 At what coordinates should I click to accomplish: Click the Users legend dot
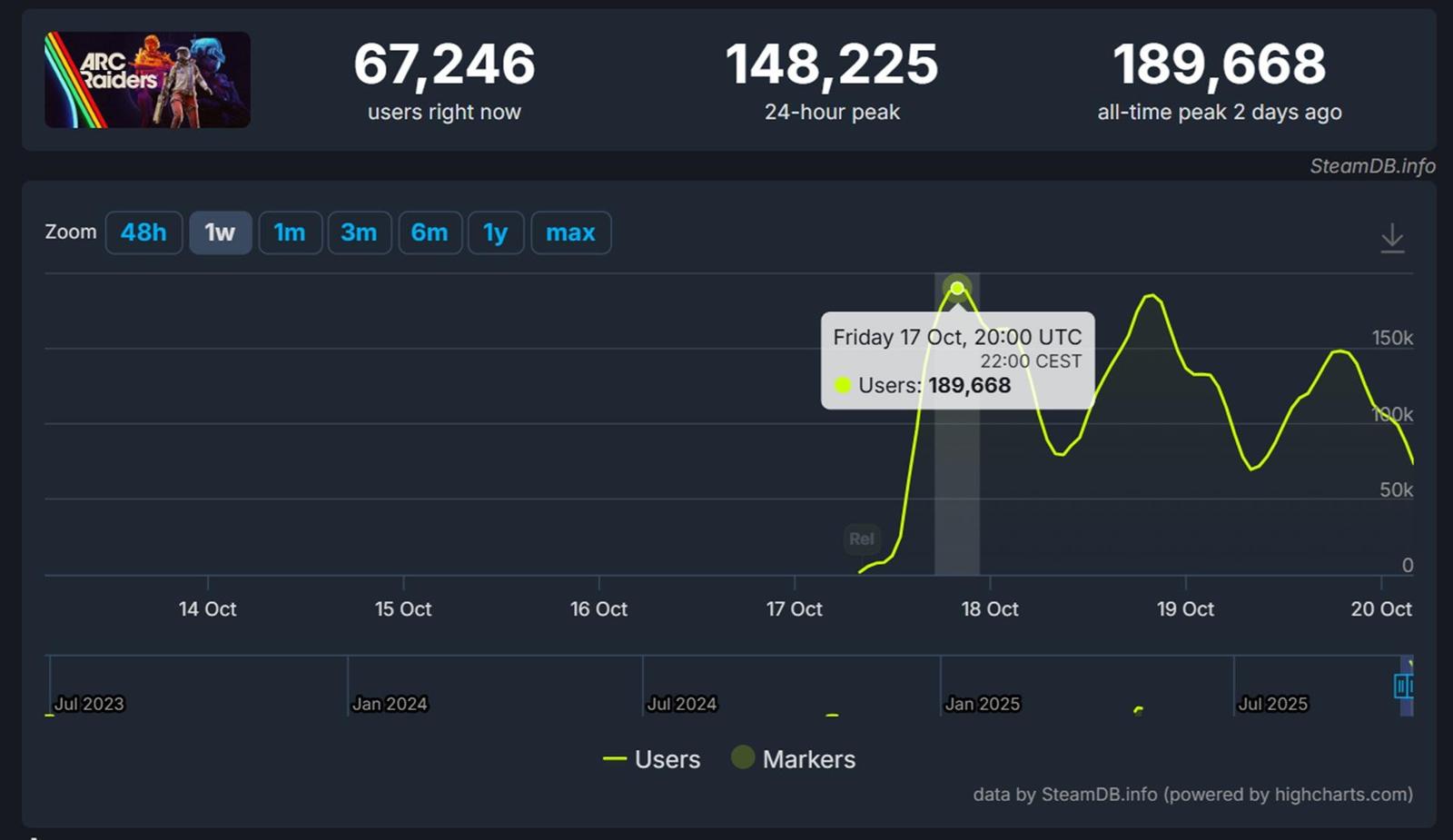614,758
